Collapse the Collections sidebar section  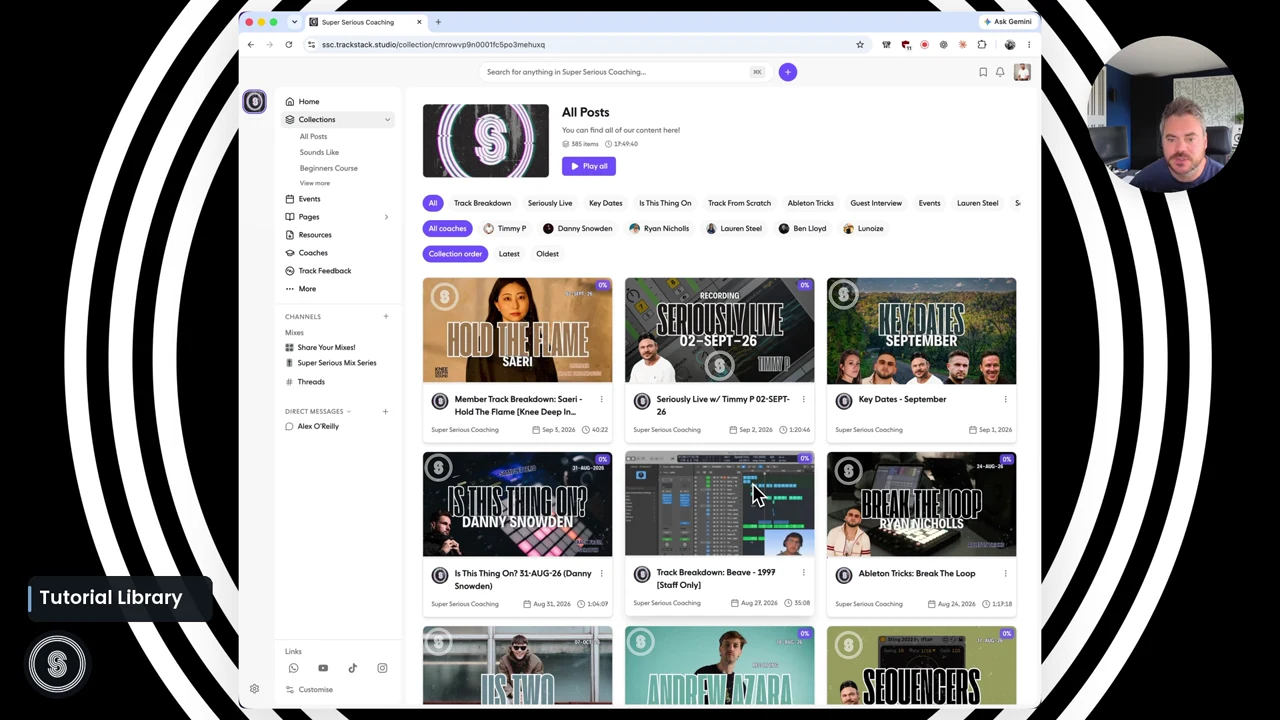pos(387,120)
